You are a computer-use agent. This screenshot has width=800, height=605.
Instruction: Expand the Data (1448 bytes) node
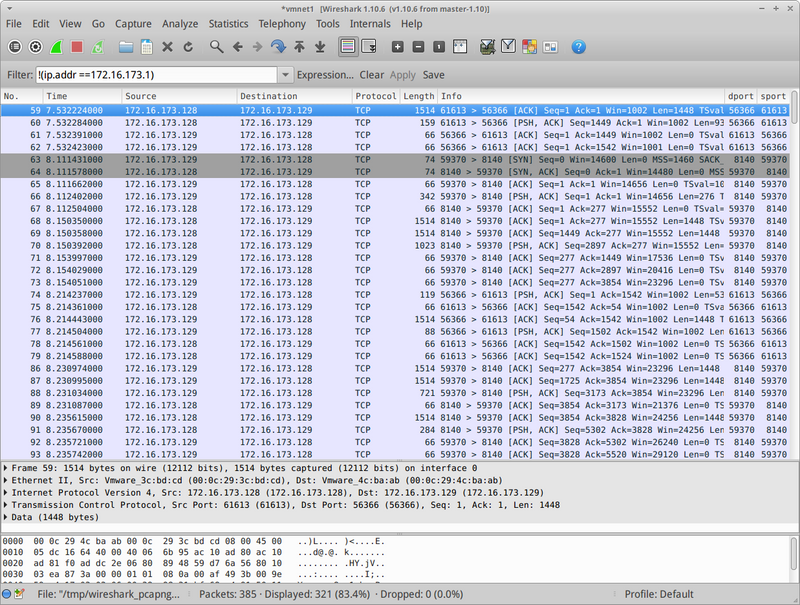pyautogui.click(x=6, y=517)
